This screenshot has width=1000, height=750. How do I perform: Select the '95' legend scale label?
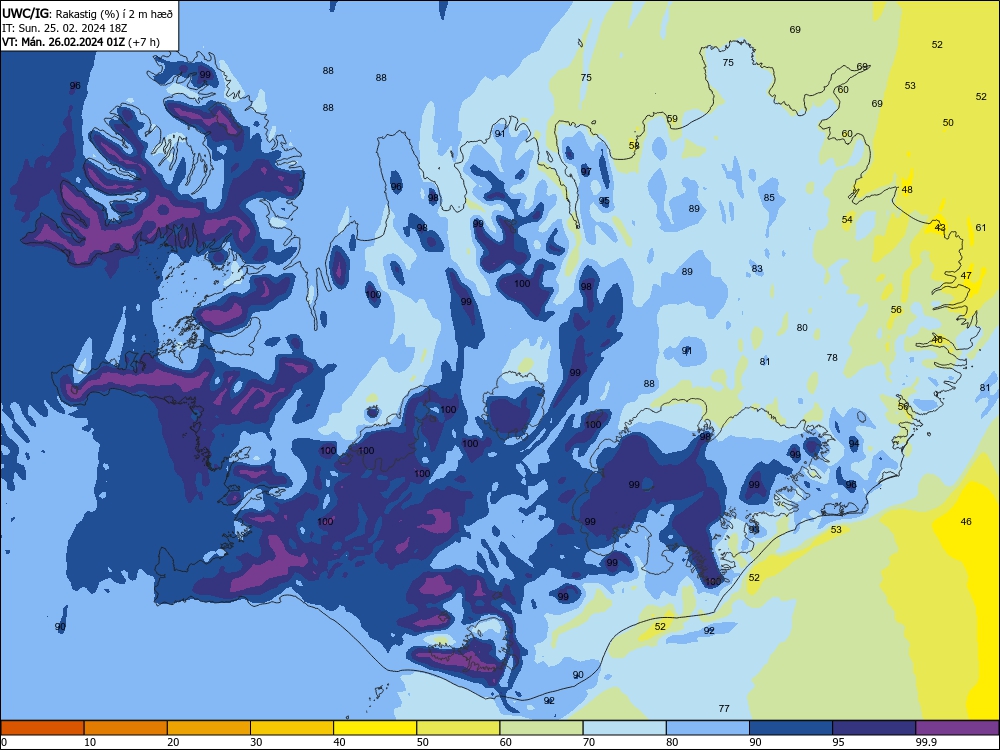click(838, 742)
